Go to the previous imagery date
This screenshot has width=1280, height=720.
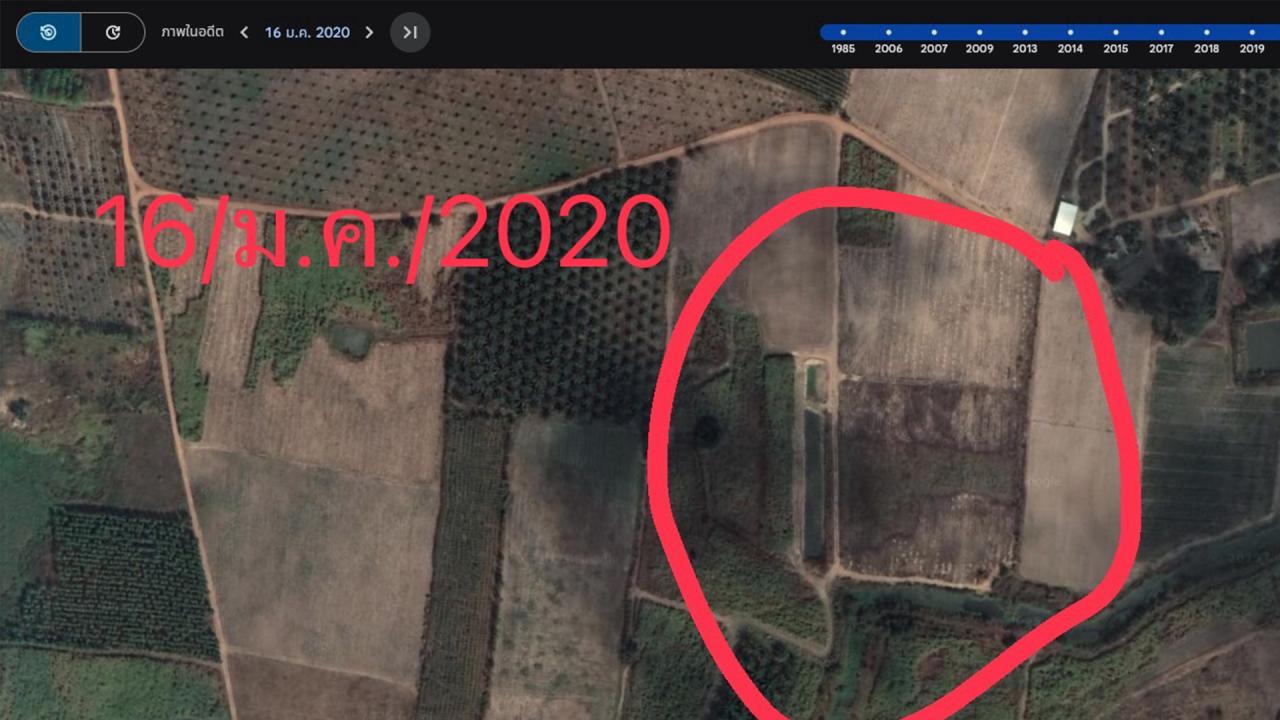(244, 32)
